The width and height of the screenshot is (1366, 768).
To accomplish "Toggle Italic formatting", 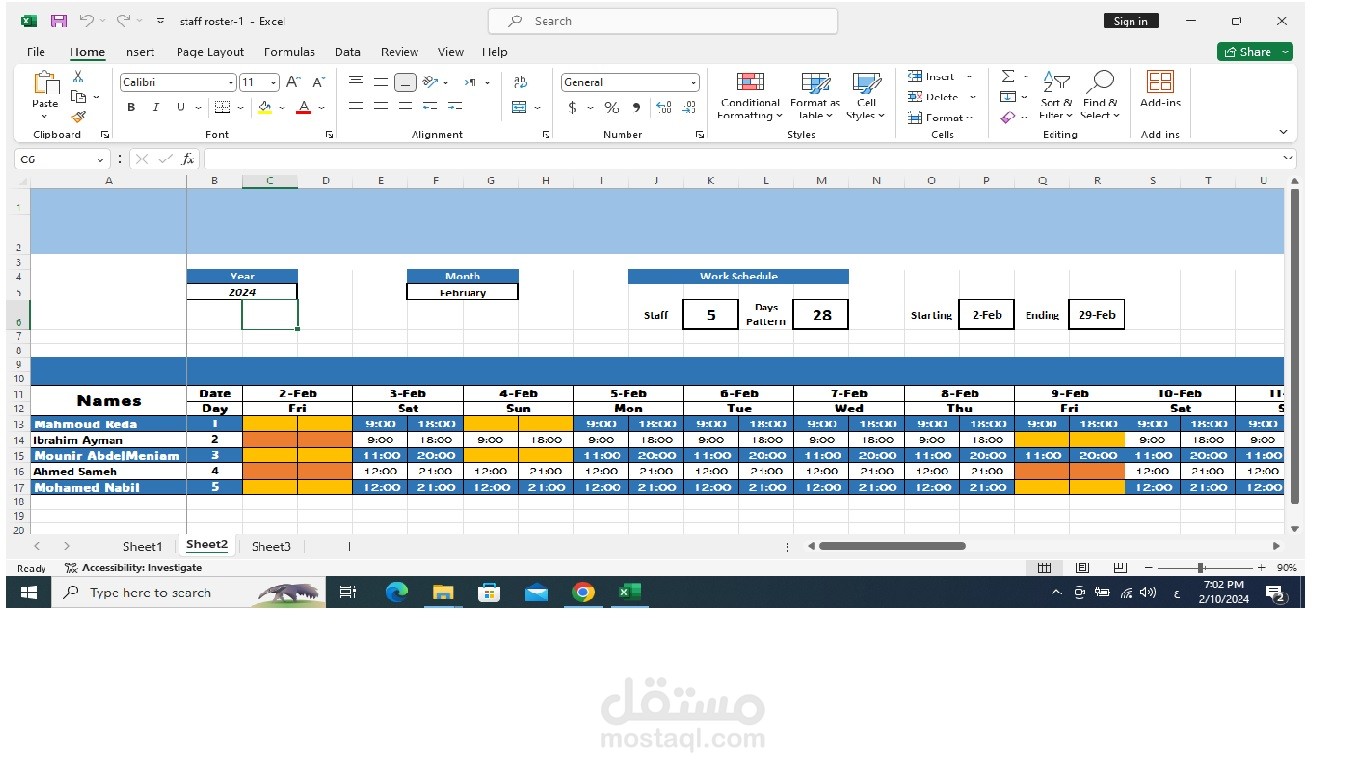I will [156, 107].
